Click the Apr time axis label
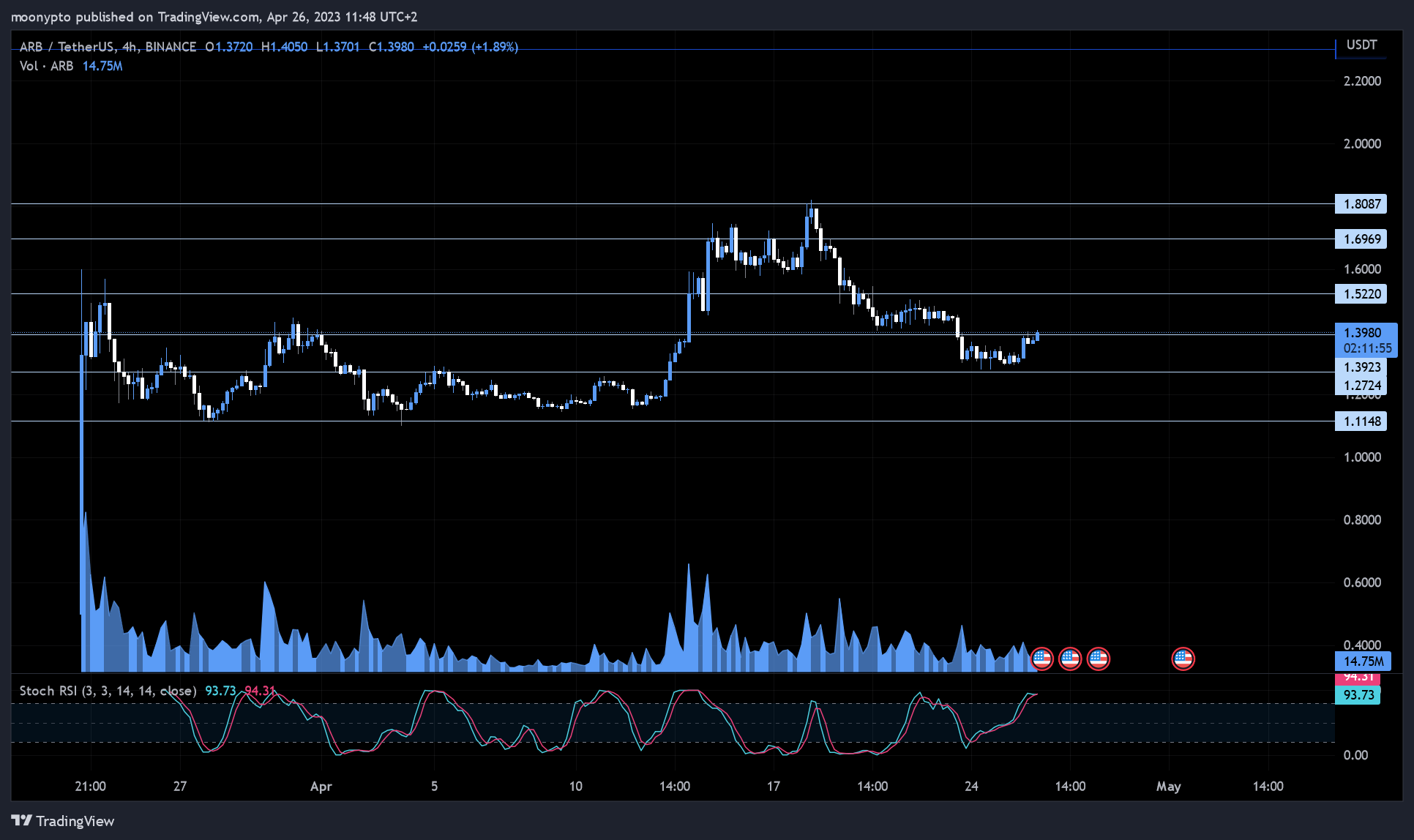 click(x=321, y=787)
